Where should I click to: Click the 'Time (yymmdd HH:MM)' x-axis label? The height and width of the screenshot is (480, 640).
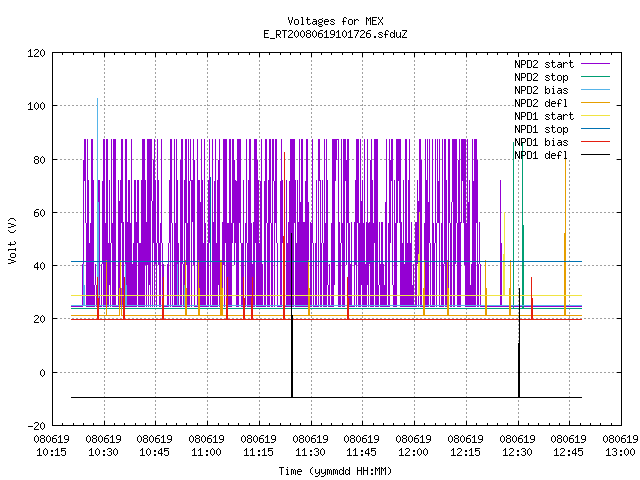[335, 471]
